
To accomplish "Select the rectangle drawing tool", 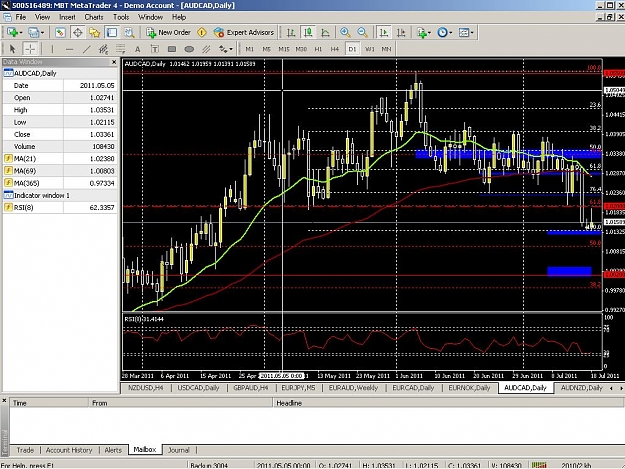I will [172, 49].
